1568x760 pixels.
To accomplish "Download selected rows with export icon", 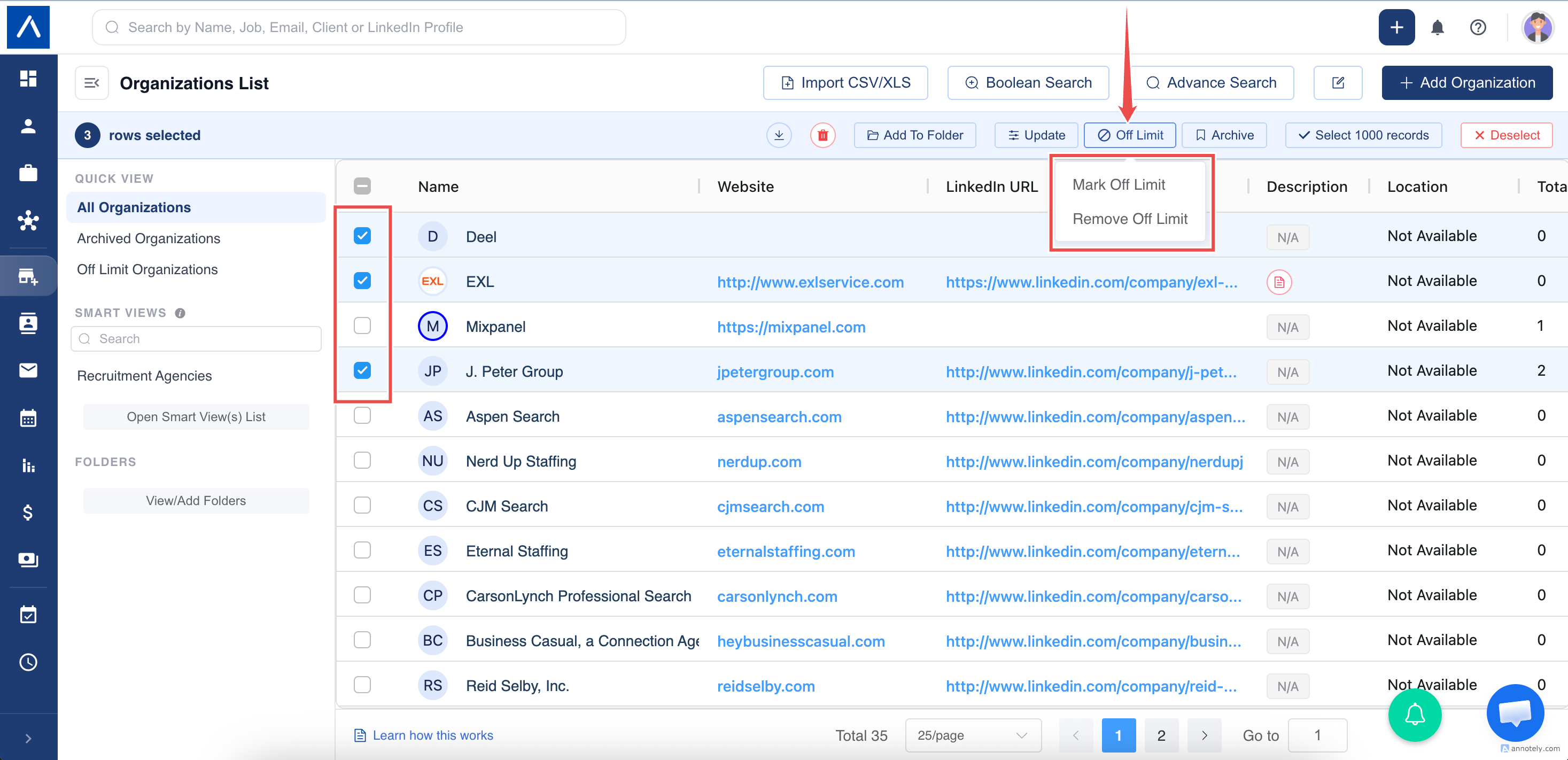I will click(779, 135).
